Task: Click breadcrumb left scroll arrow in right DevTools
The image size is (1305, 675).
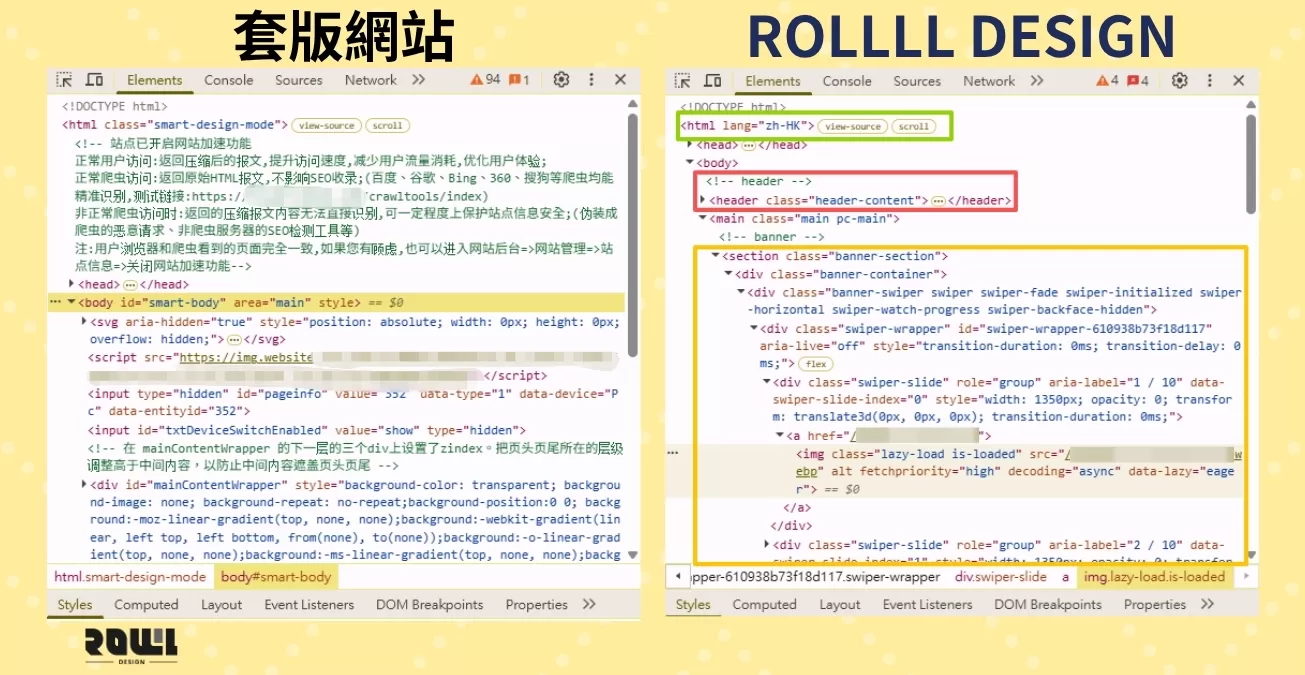Action: 680,577
